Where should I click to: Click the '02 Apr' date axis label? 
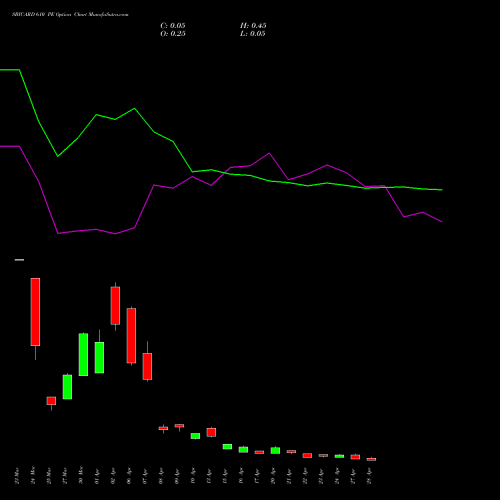pyautogui.click(x=113, y=476)
